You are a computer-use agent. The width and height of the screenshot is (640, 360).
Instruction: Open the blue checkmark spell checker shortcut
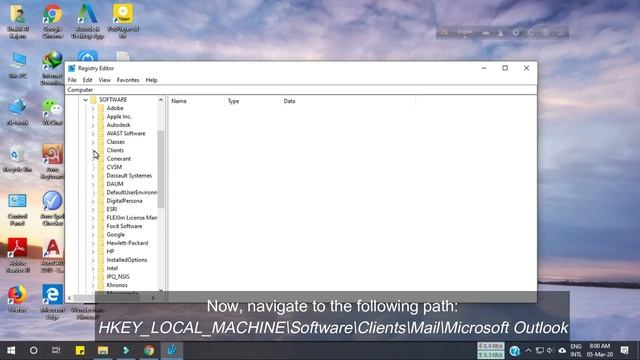pyautogui.click(x=53, y=208)
